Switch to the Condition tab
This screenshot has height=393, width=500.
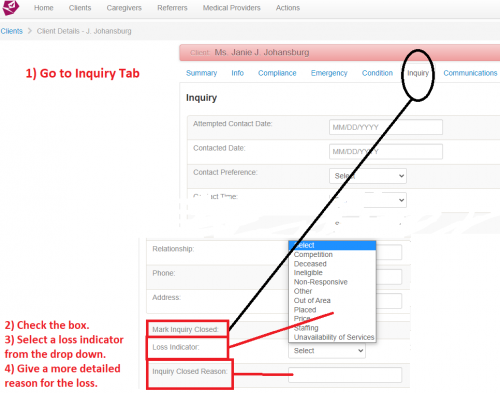pyautogui.click(x=377, y=73)
